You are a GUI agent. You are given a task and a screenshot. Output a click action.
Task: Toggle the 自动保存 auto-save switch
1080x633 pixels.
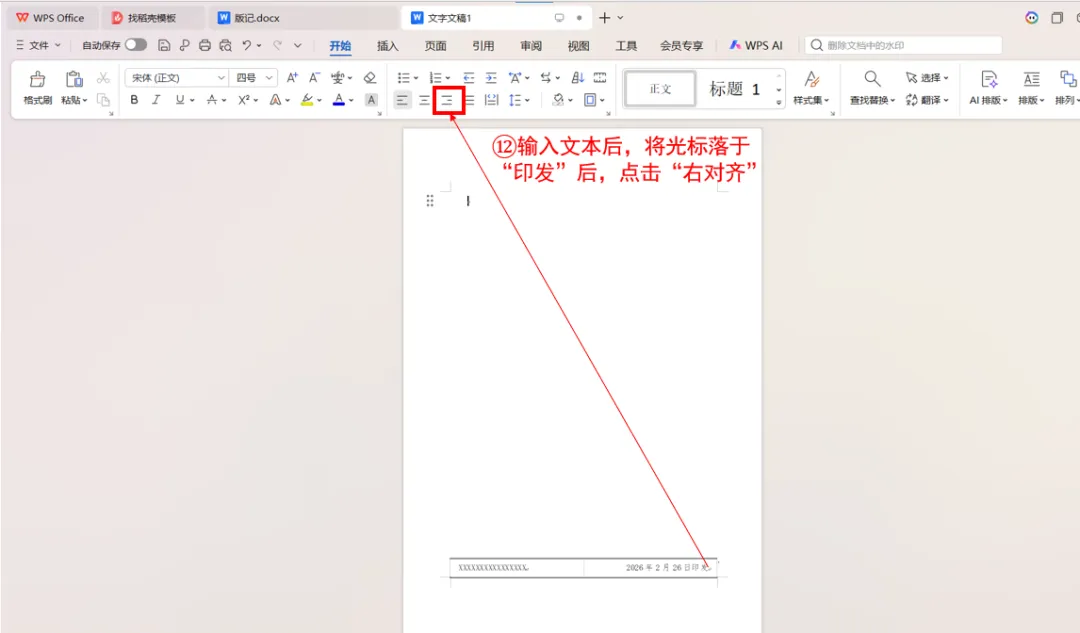(x=136, y=45)
